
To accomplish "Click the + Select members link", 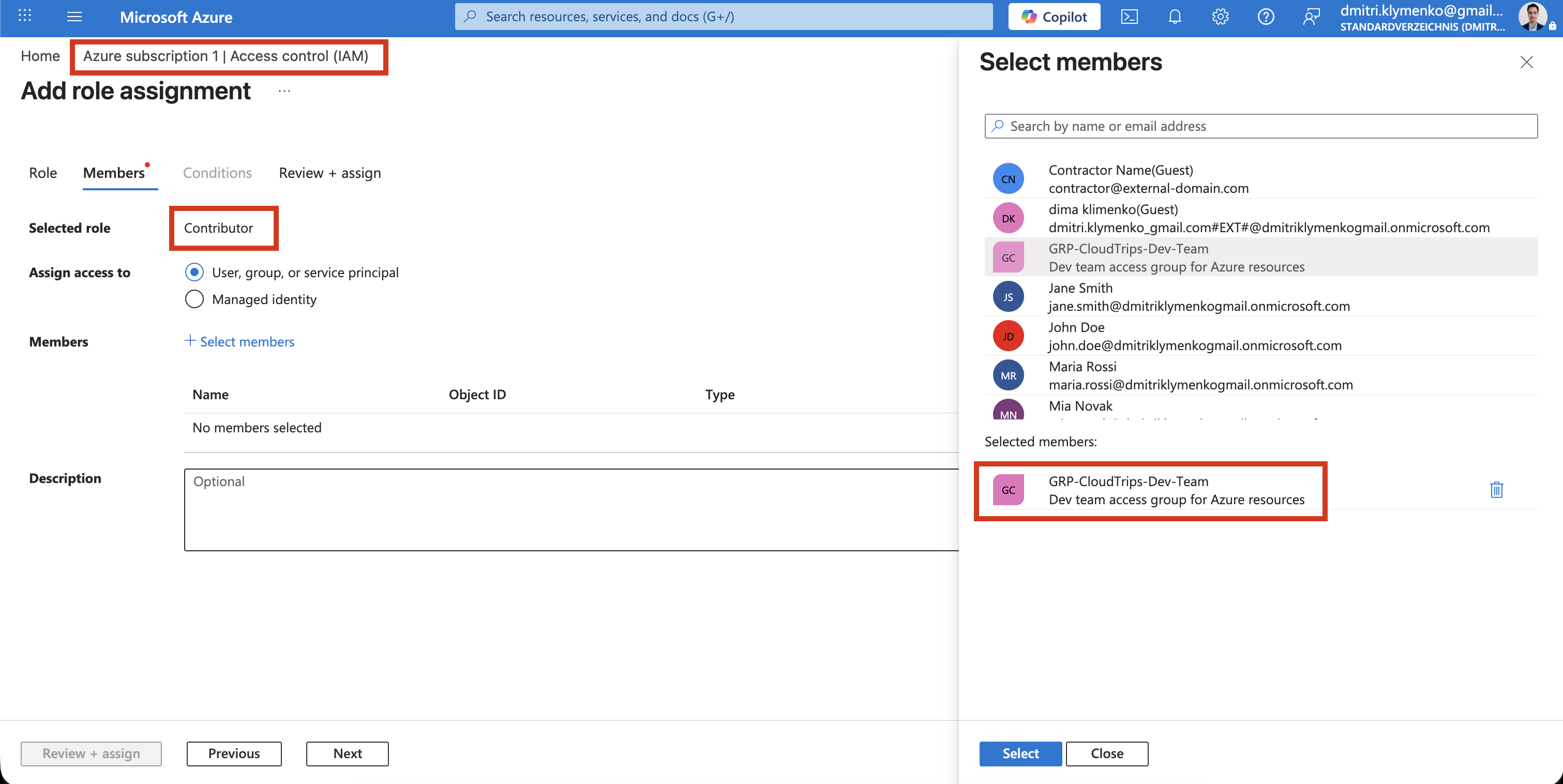I will [239, 342].
